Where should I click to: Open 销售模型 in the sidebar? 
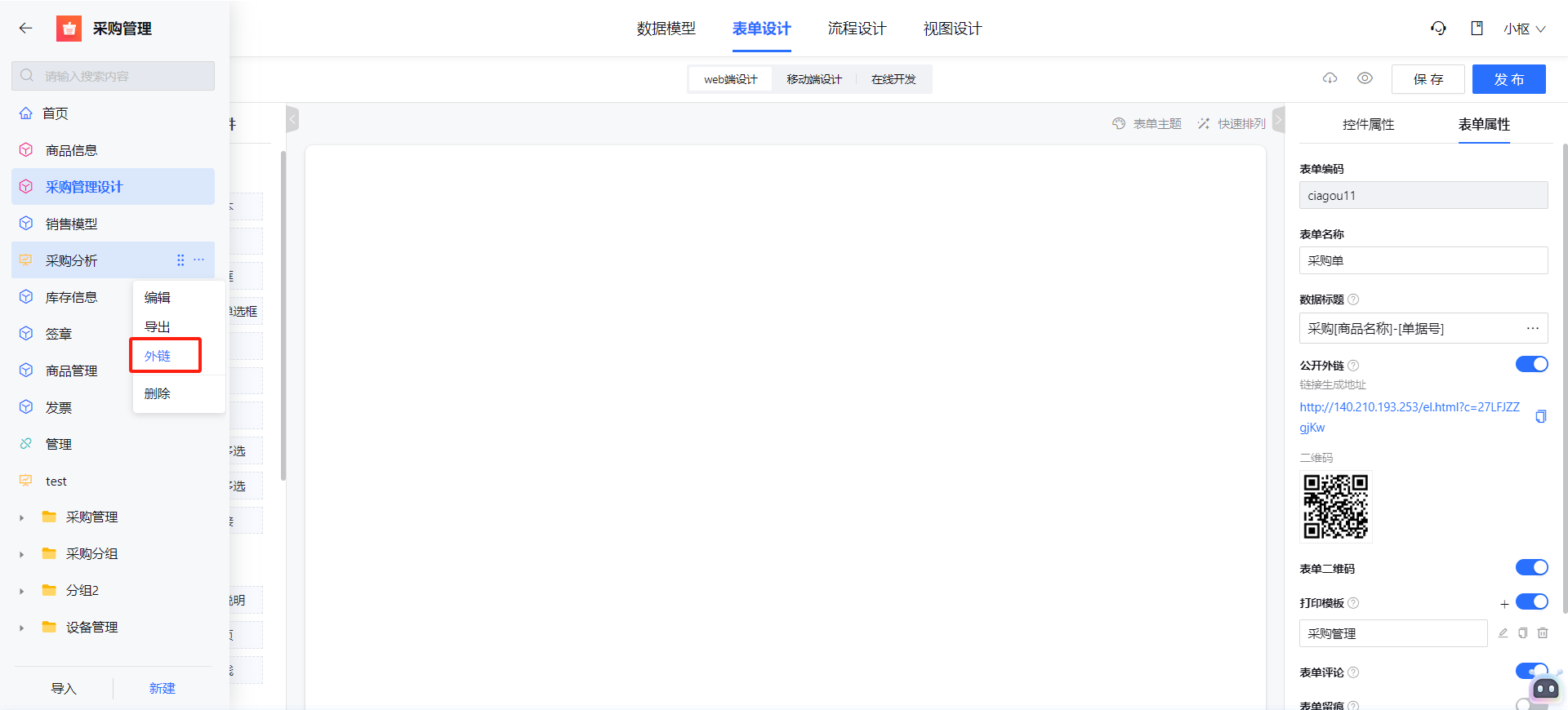tap(113, 224)
